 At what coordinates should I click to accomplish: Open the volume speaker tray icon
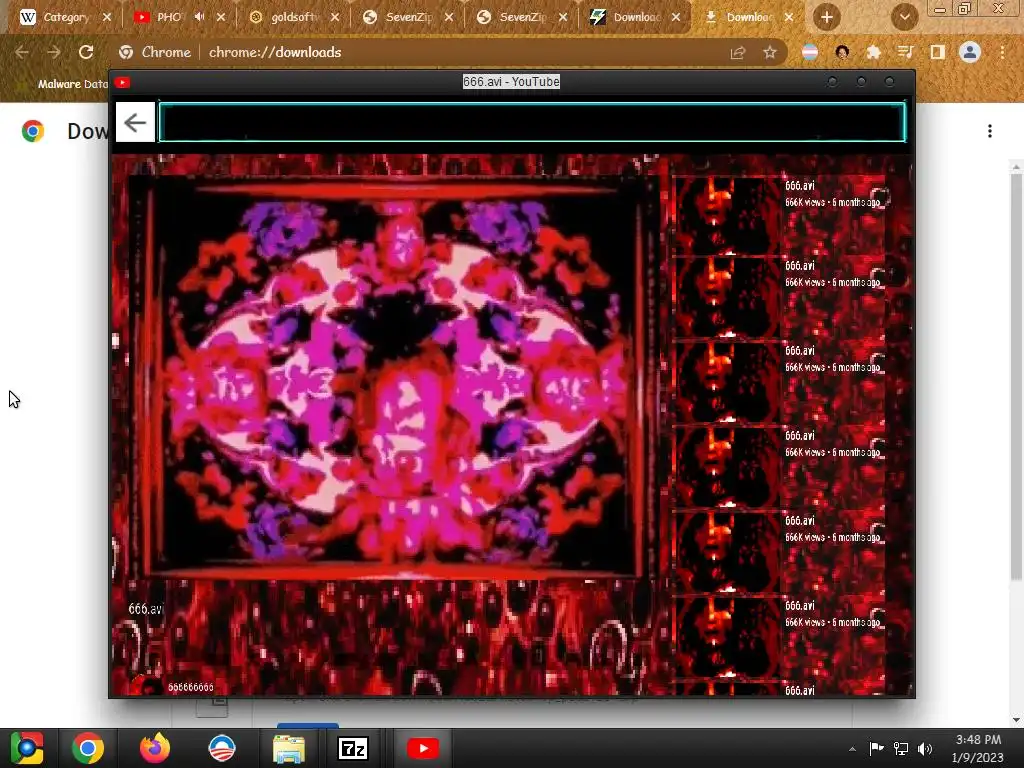pyautogui.click(x=925, y=748)
